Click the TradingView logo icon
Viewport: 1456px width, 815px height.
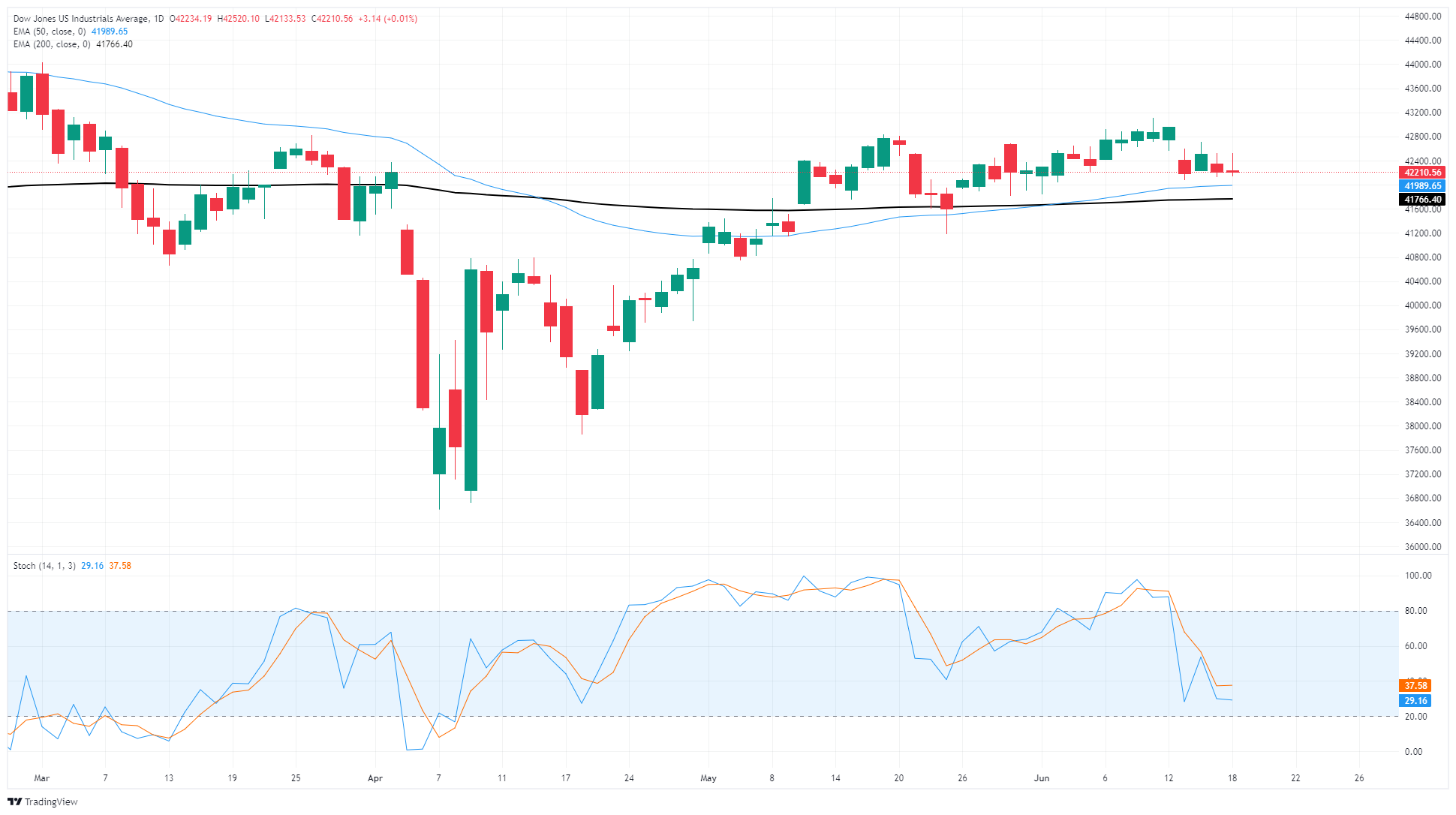pyautogui.click(x=14, y=801)
